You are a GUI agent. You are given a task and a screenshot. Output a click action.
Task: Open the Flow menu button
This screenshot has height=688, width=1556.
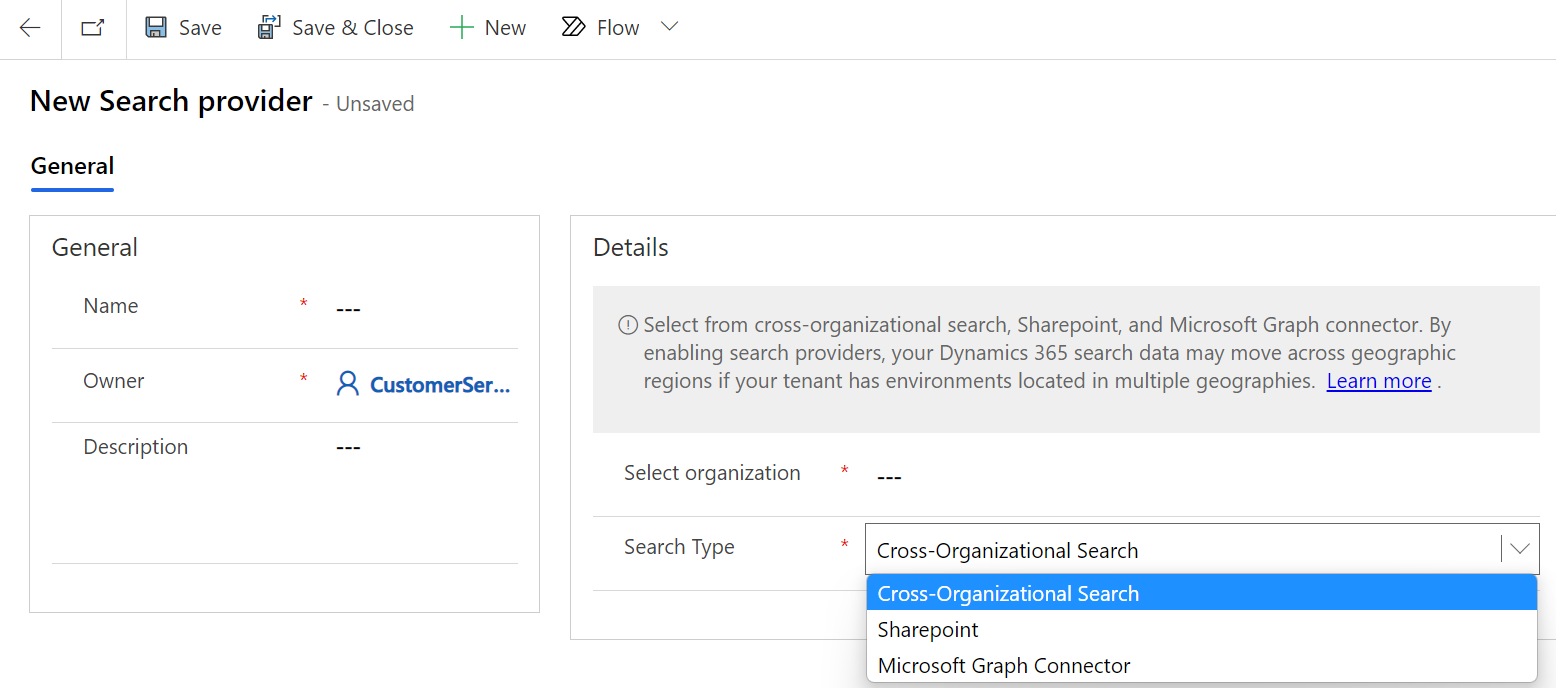[x=600, y=28]
